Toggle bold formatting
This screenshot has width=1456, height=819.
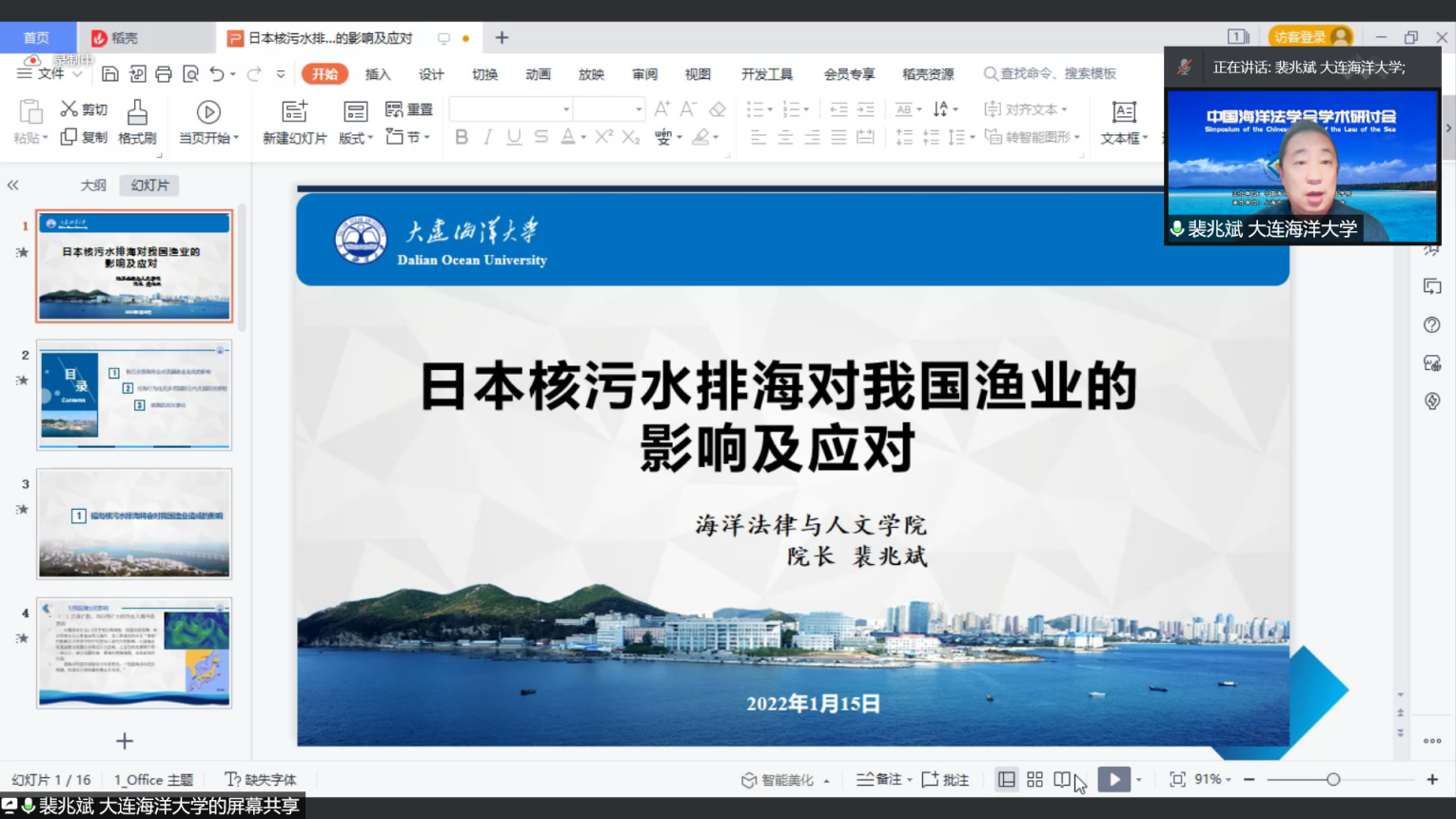point(462,137)
